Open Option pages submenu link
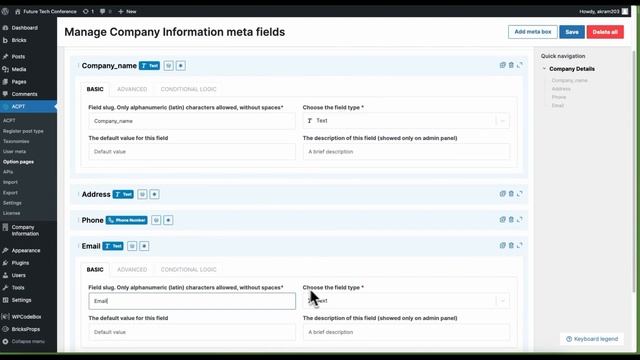The width and height of the screenshot is (640, 360). 18,162
